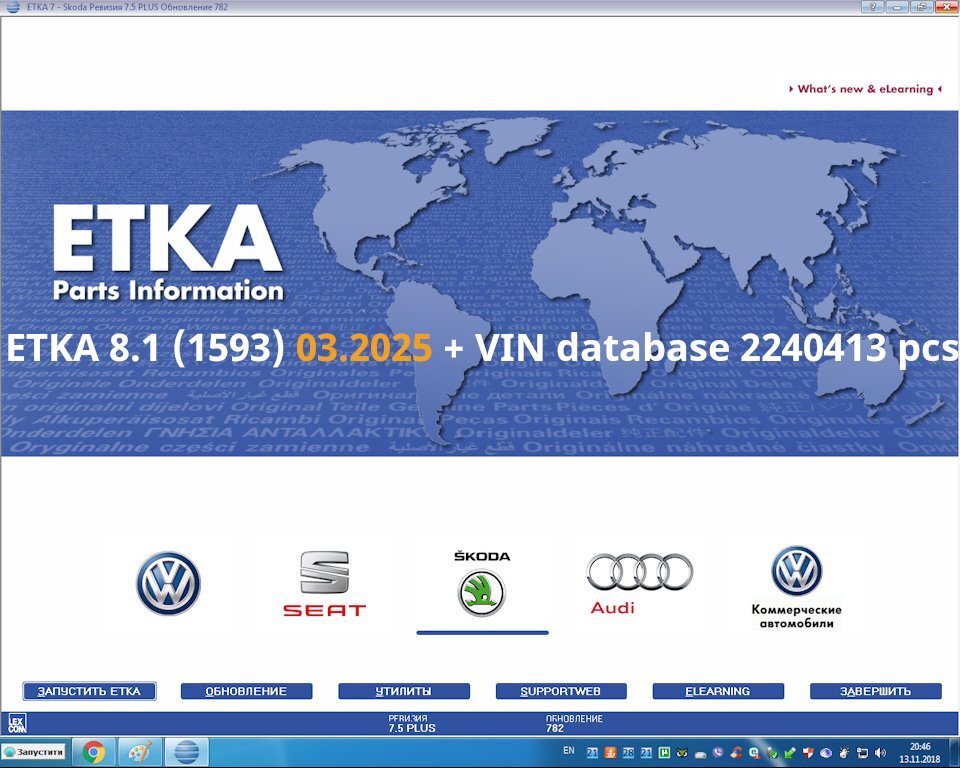Open the volume speaker tray icon
The image size is (960, 768).
tap(879, 752)
